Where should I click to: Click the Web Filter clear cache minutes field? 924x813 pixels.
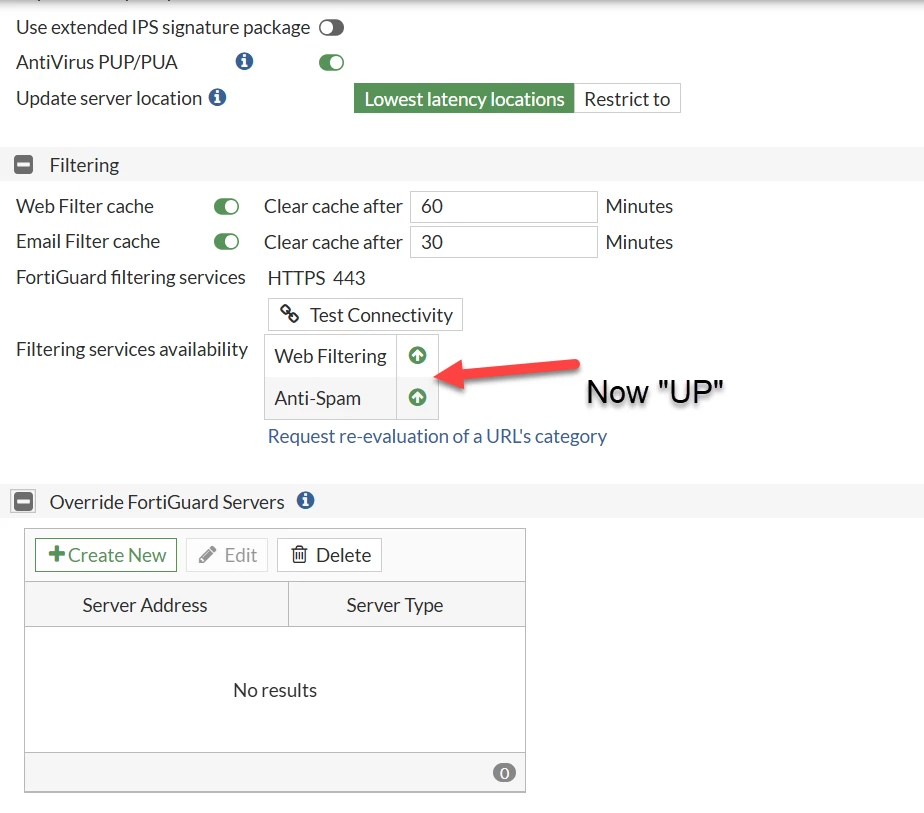click(504, 207)
